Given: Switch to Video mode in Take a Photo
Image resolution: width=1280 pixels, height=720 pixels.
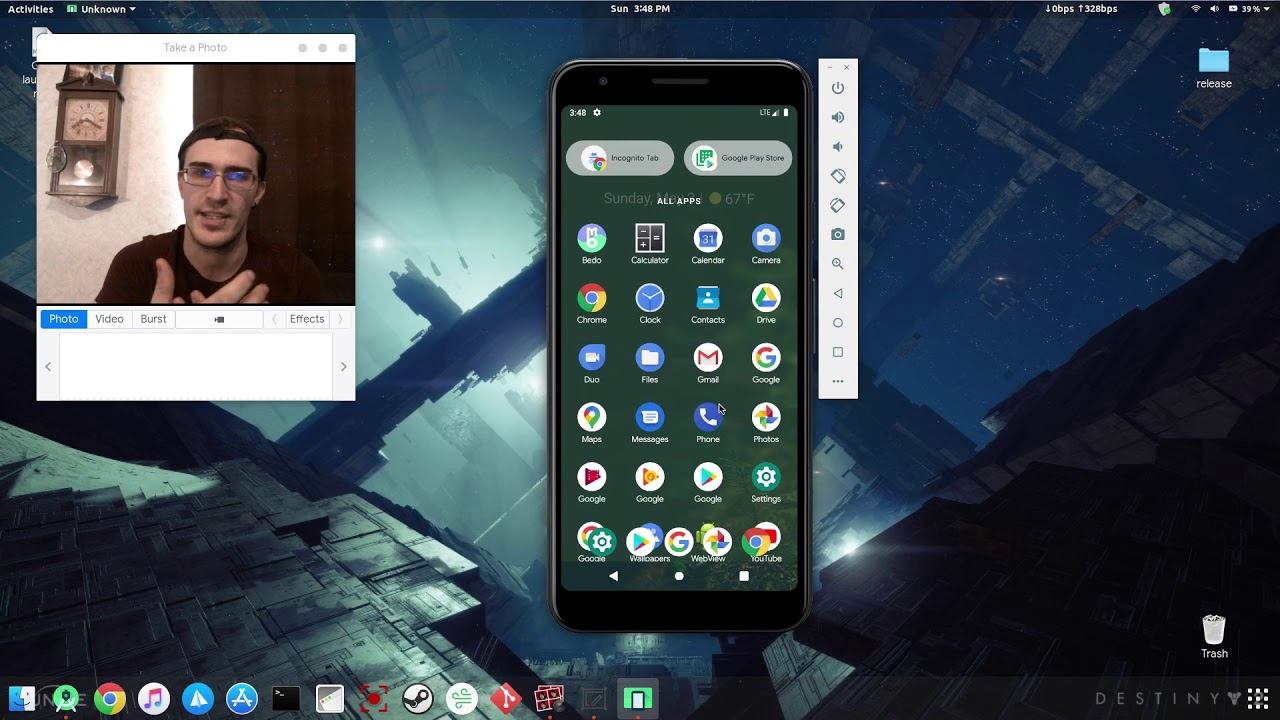Looking at the screenshot, I should pos(109,319).
